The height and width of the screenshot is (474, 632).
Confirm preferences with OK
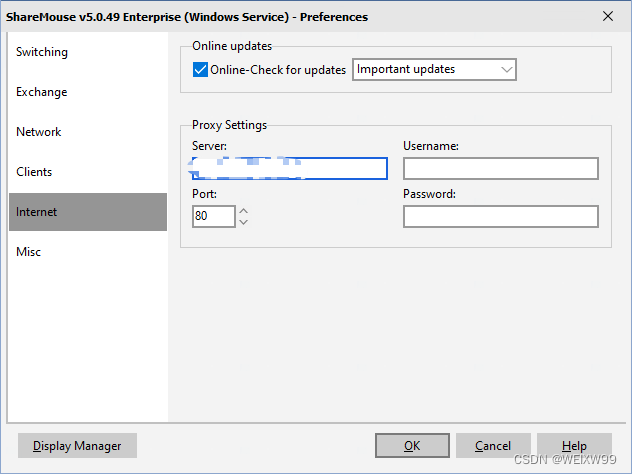pyautogui.click(x=412, y=446)
